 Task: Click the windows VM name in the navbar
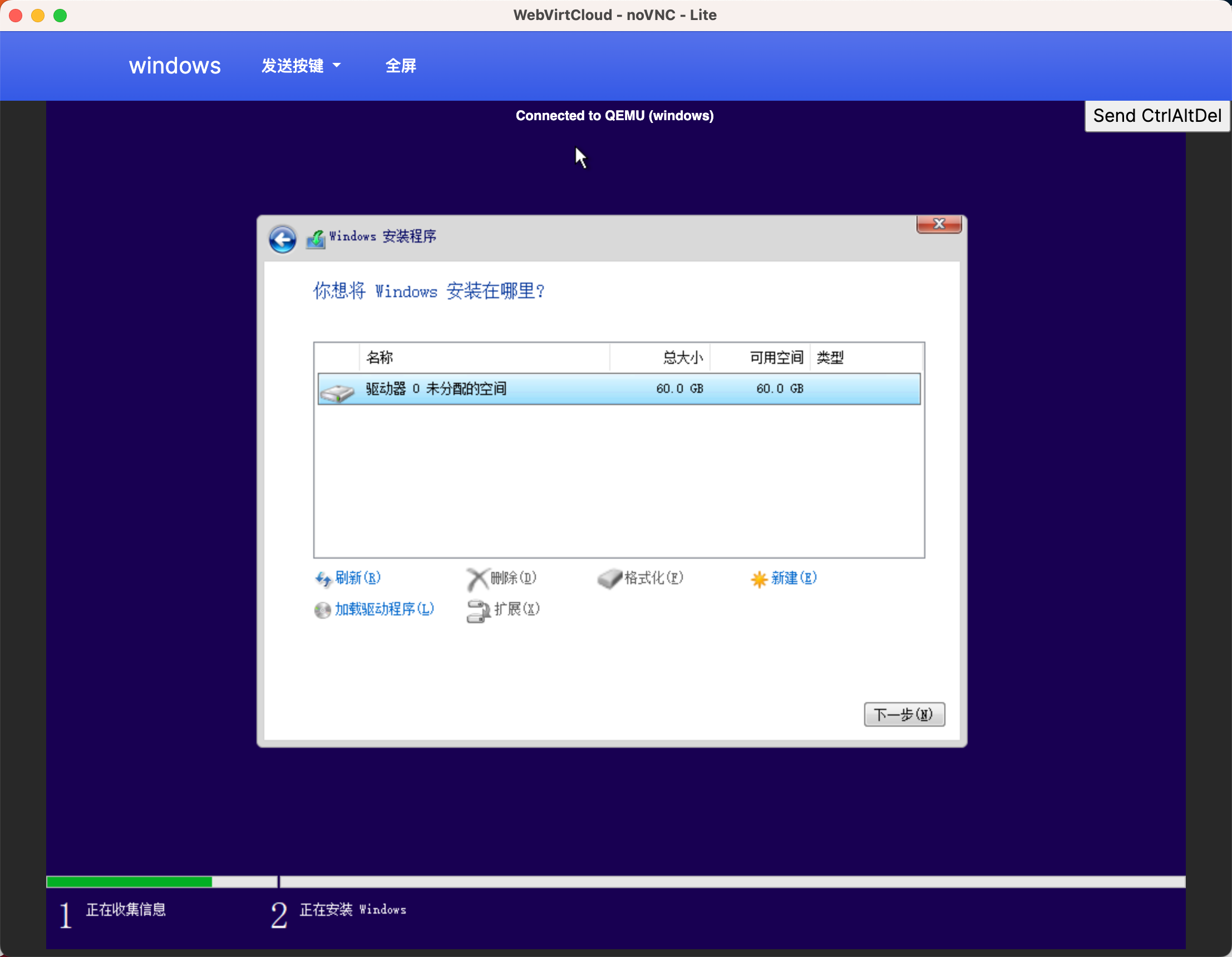174,66
